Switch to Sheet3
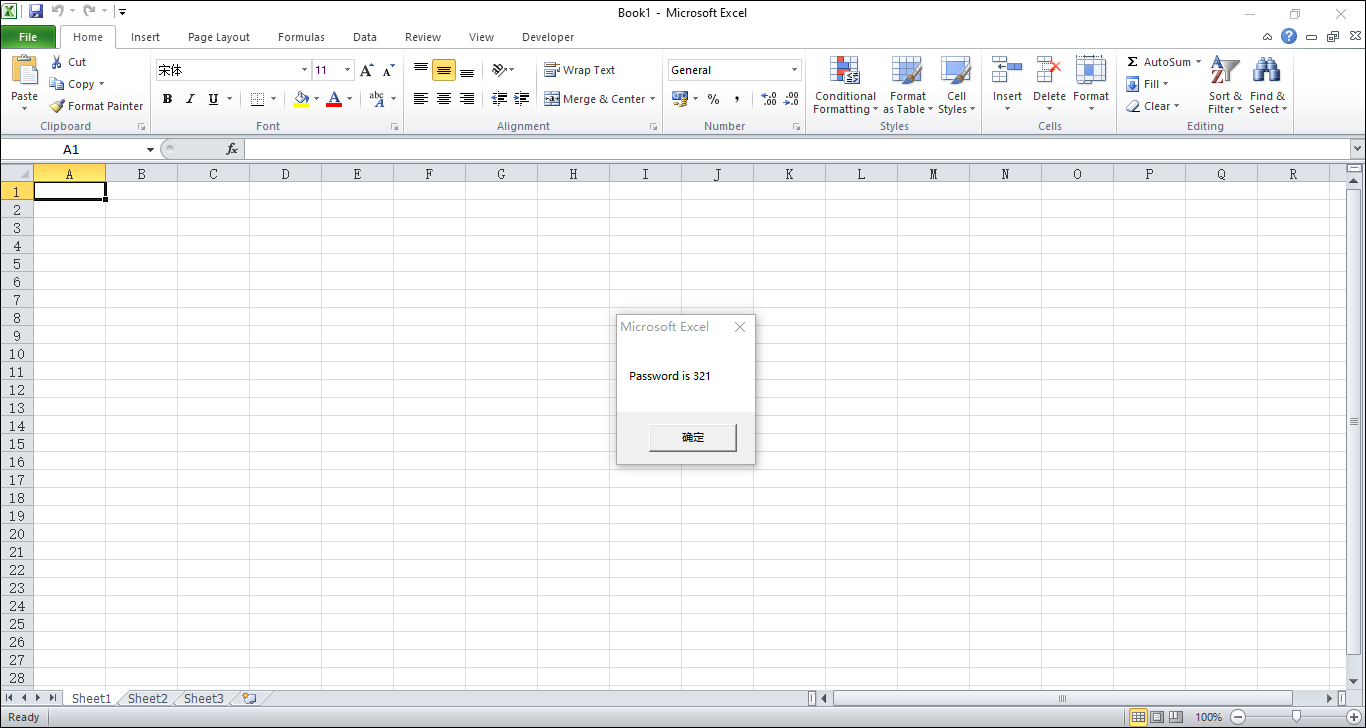Viewport: 1366px width, 728px height. [x=204, y=698]
